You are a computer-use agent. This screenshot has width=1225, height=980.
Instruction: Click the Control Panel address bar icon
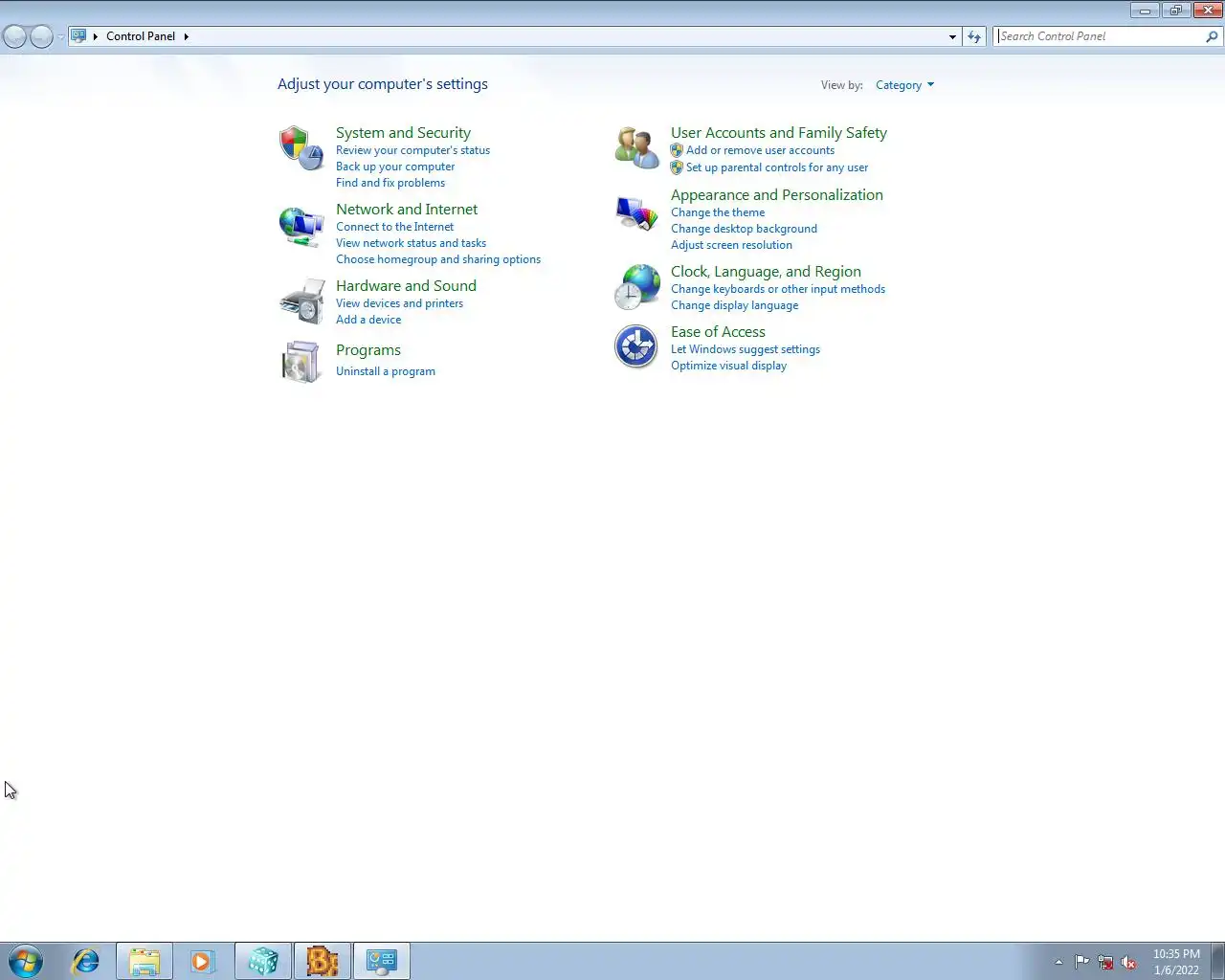click(79, 35)
